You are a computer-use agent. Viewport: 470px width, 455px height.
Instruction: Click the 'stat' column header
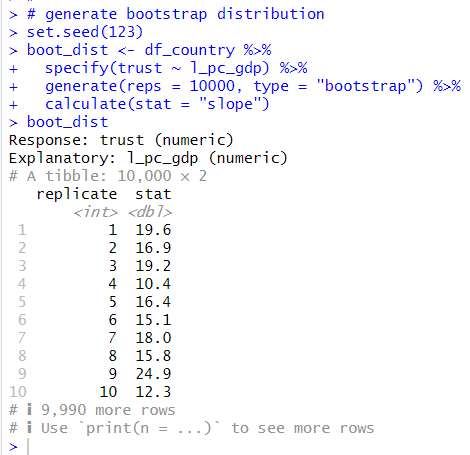(x=153, y=194)
